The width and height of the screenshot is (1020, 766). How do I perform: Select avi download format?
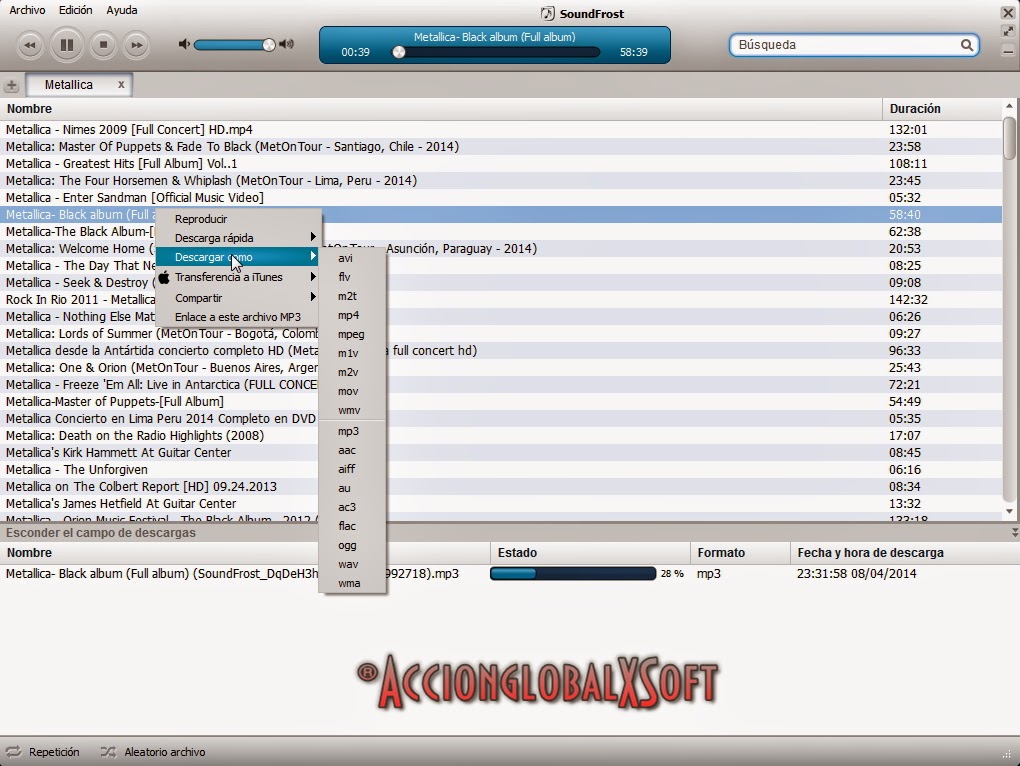tap(353, 258)
